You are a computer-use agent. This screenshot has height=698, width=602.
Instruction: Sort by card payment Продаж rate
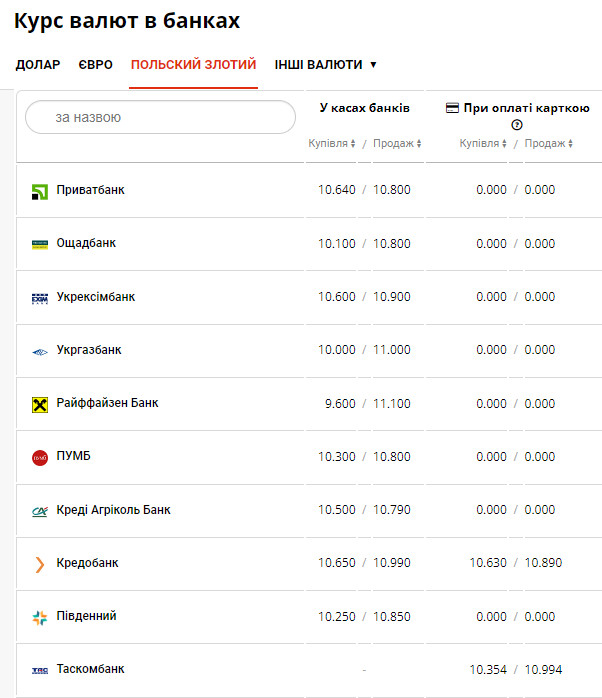[549, 144]
